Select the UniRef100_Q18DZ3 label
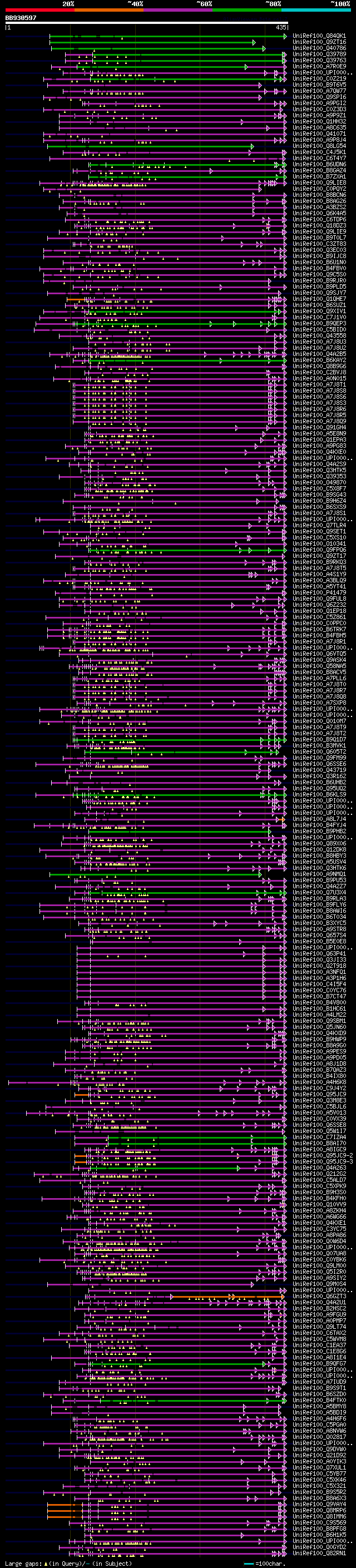This screenshot has height=1568, width=356. coord(319,225)
